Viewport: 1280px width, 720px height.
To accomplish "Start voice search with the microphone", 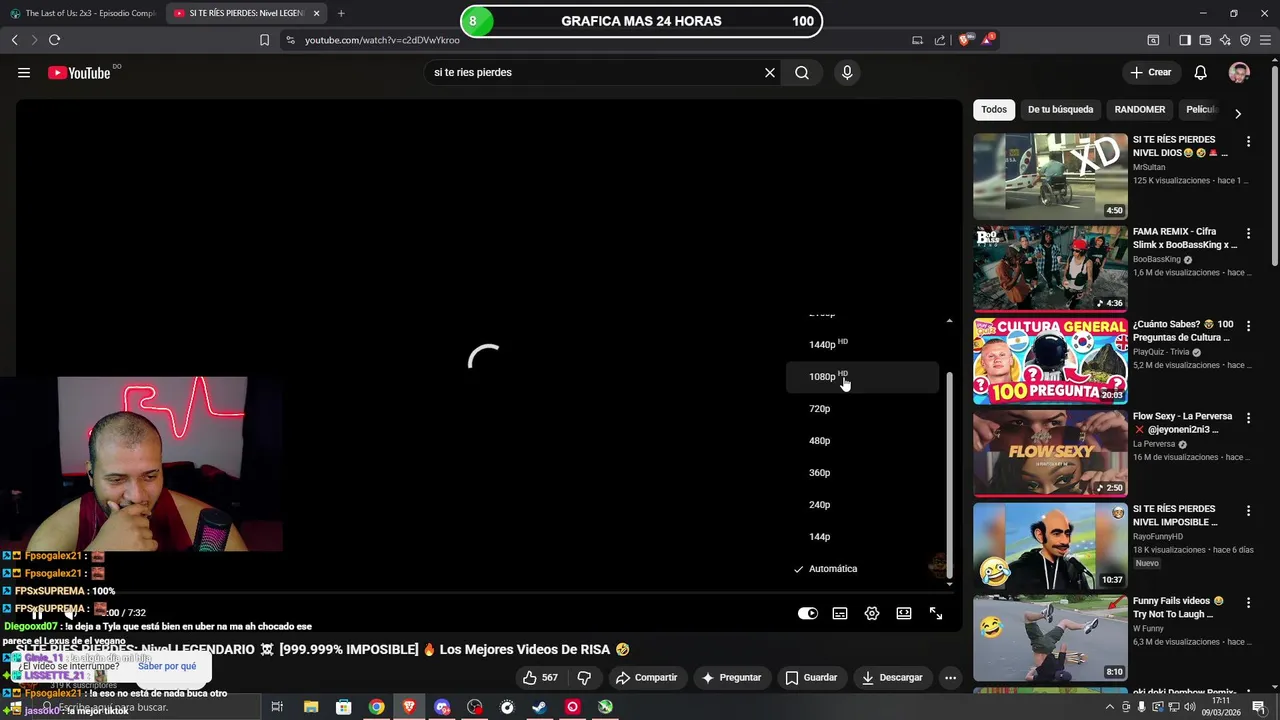I will [x=847, y=72].
